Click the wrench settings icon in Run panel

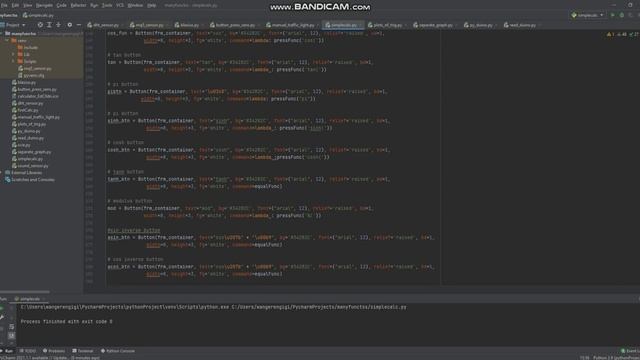(2, 318)
